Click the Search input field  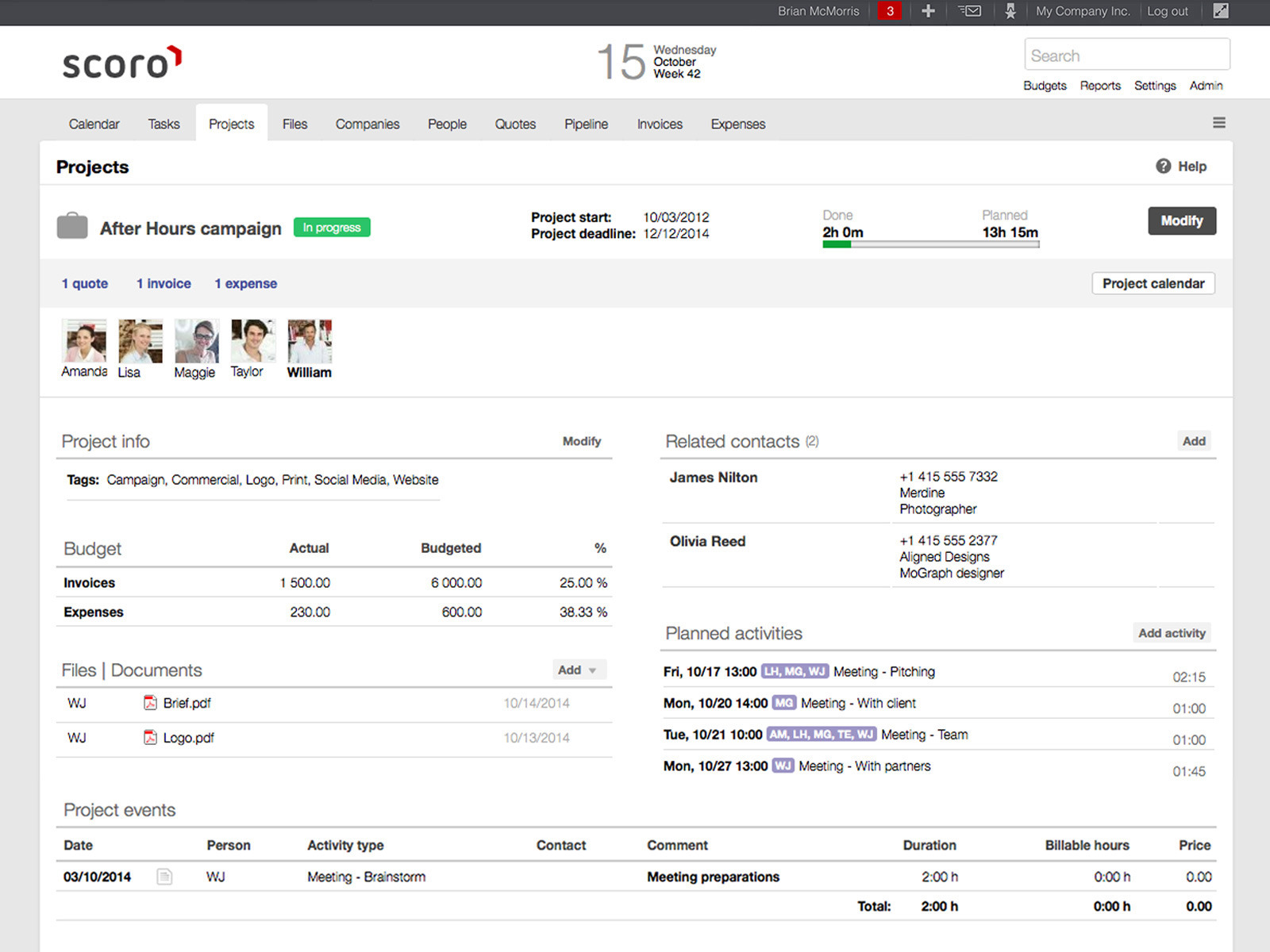(1127, 55)
